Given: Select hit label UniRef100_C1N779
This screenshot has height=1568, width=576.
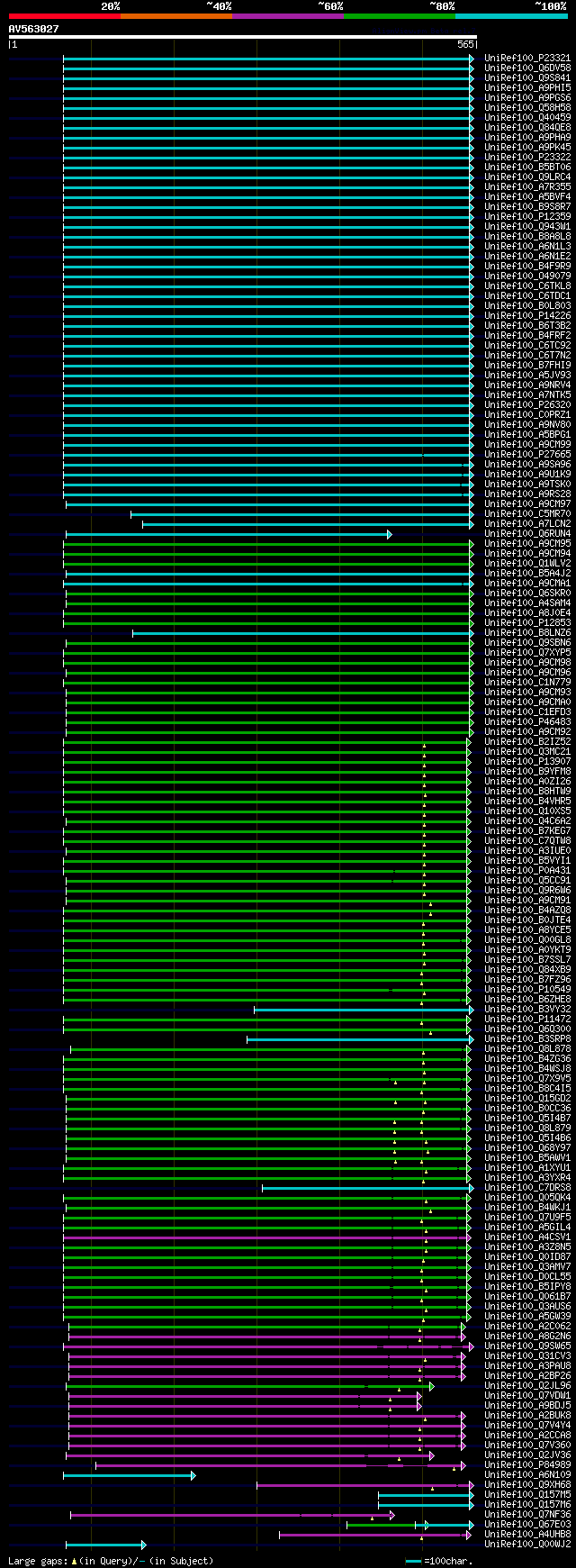Looking at the screenshot, I should [527, 682].
